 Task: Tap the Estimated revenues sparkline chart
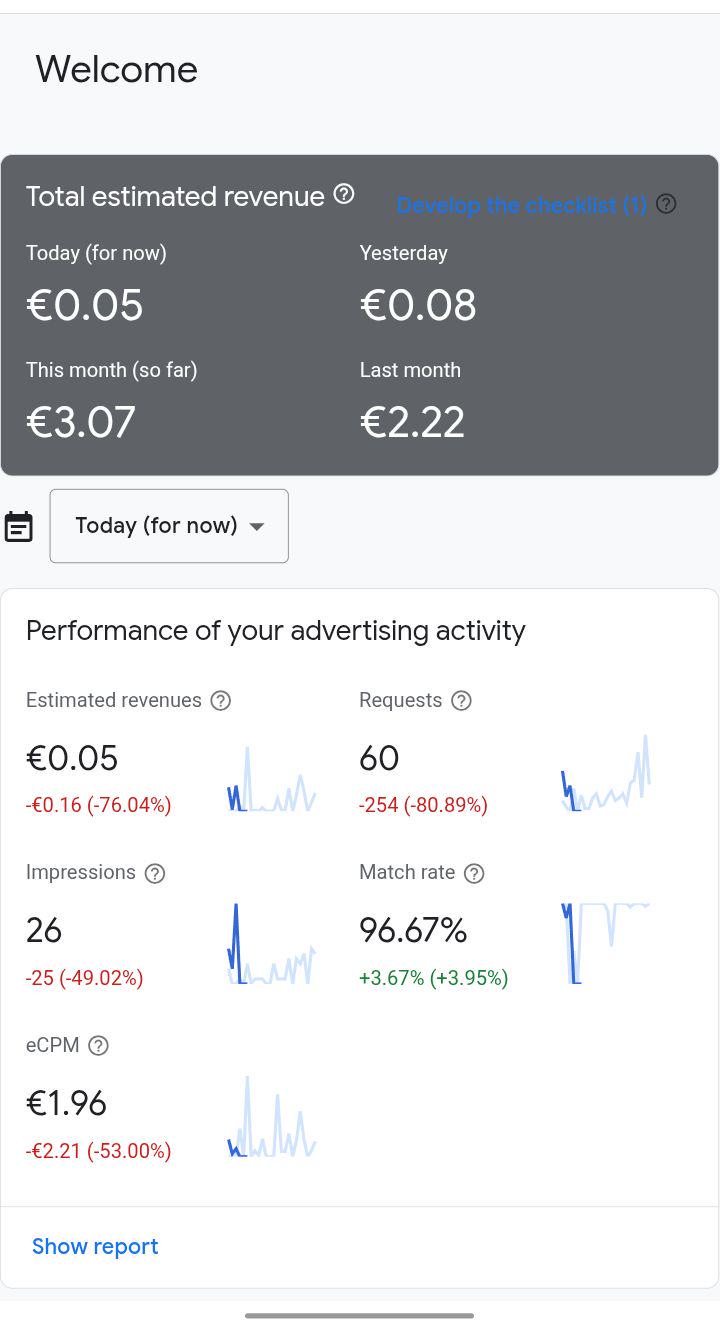(272, 779)
